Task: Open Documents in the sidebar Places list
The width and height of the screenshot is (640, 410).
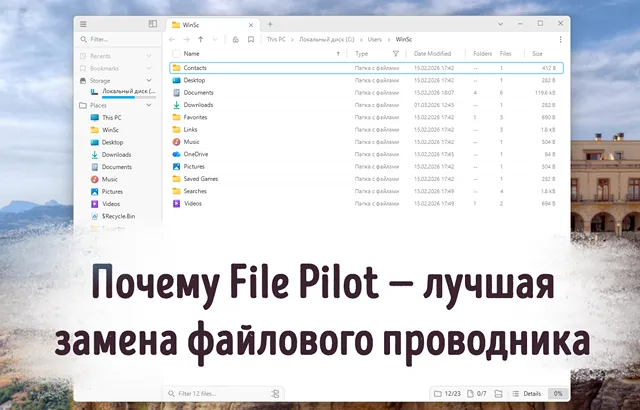Action: click(117, 167)
